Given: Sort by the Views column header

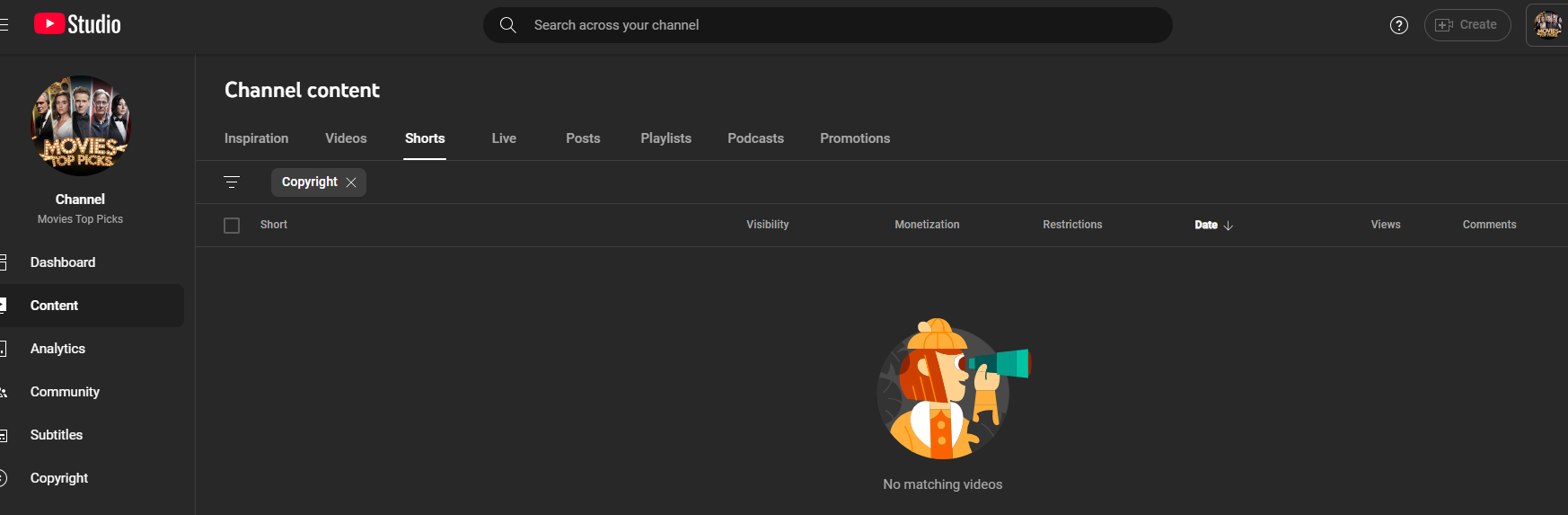Looking at the screenshot, I should [x=1386, y=225].
